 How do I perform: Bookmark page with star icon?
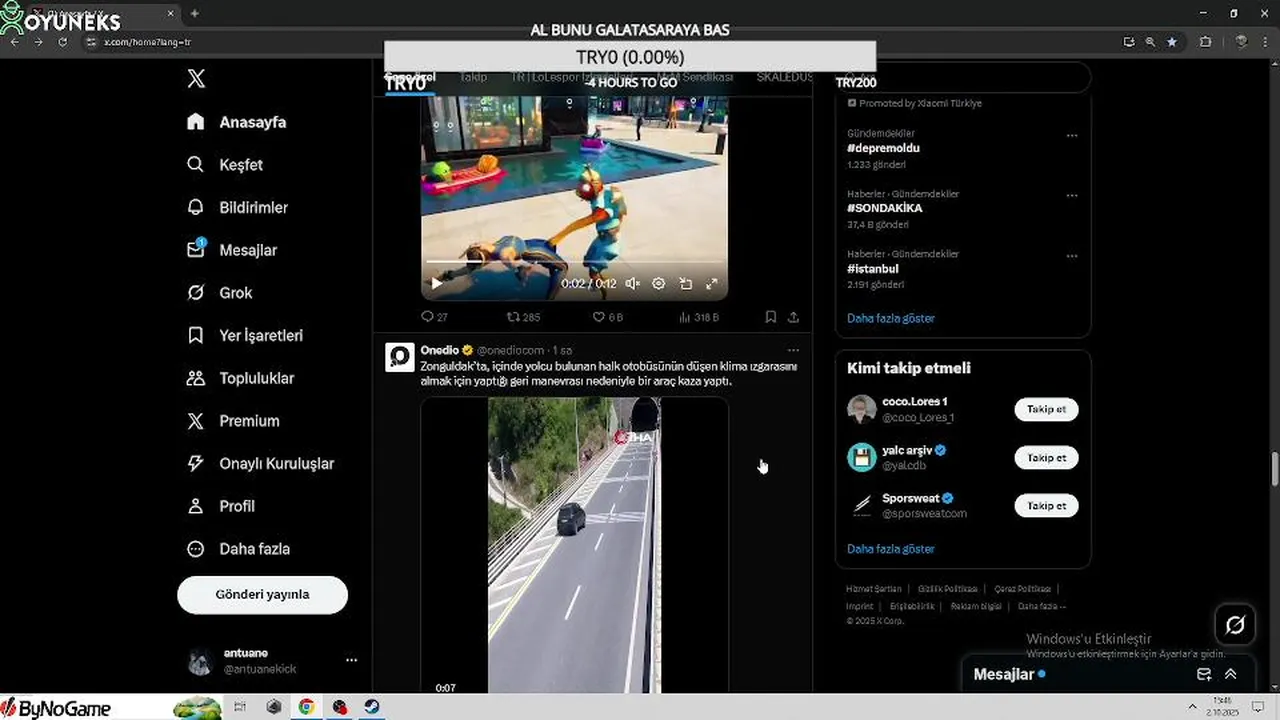tap(1172, 42)
